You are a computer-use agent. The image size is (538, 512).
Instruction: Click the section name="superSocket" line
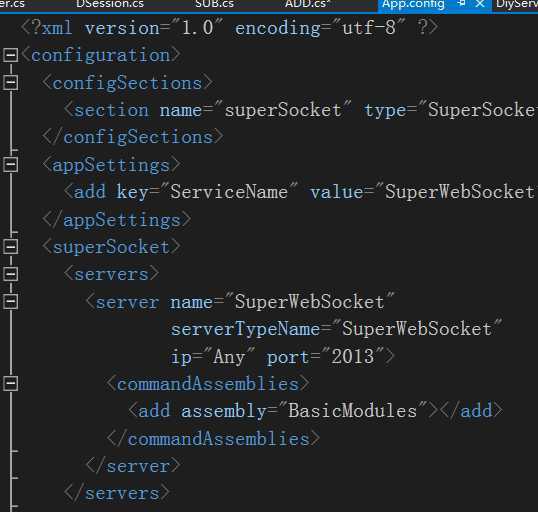[x=300, y=110]
